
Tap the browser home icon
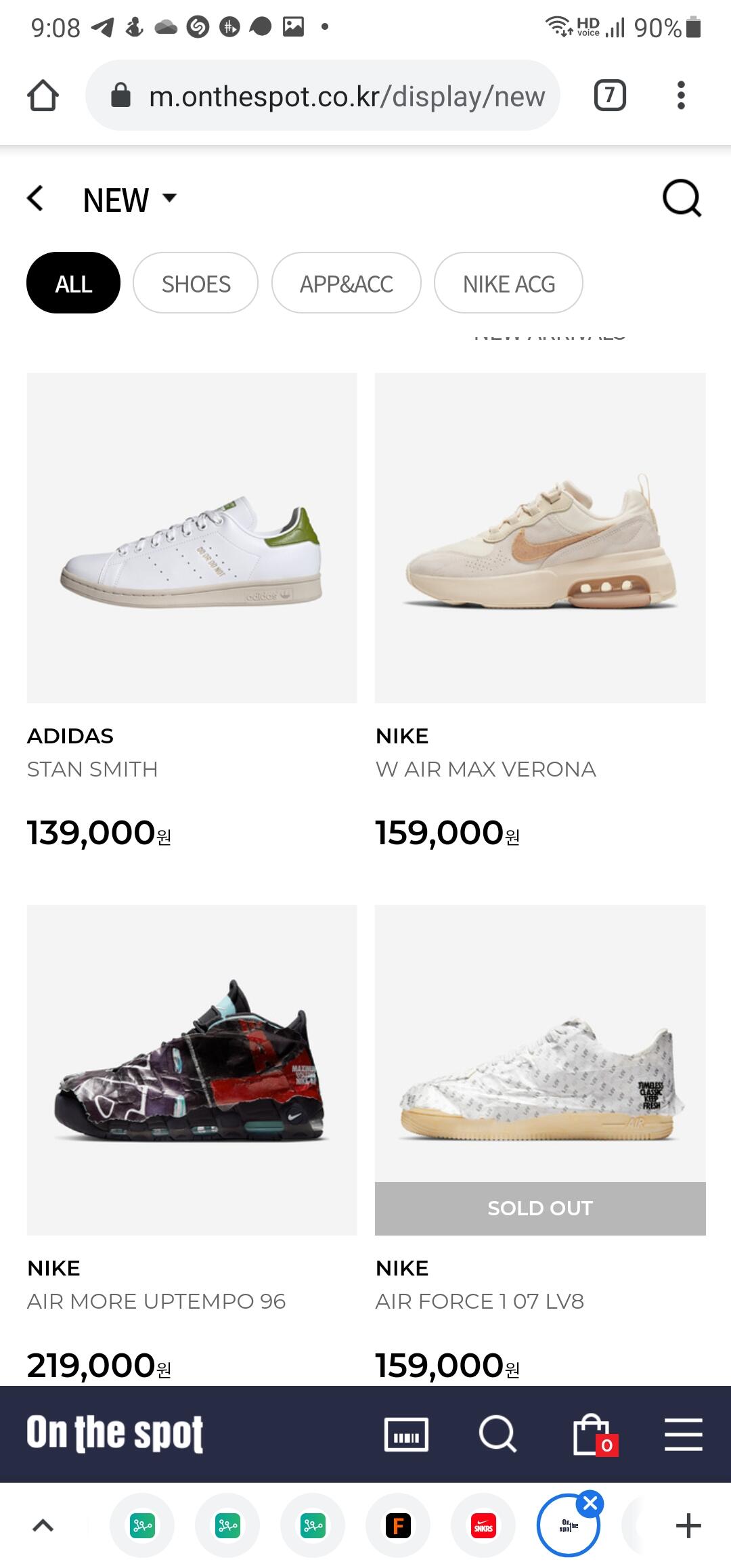[x=43, y=95]
